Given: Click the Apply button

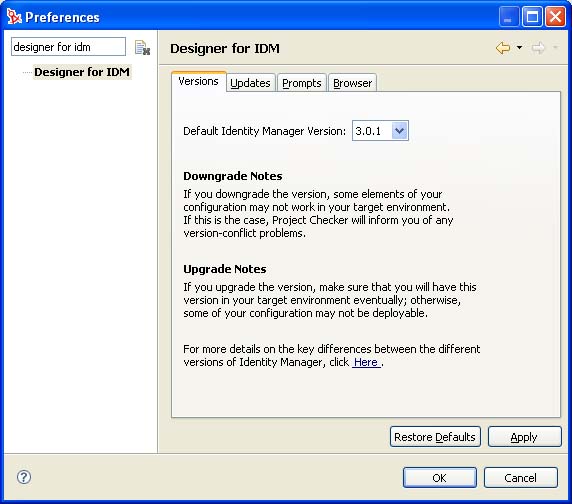Looking at the screenshot, I should click(x=524, y=437).
